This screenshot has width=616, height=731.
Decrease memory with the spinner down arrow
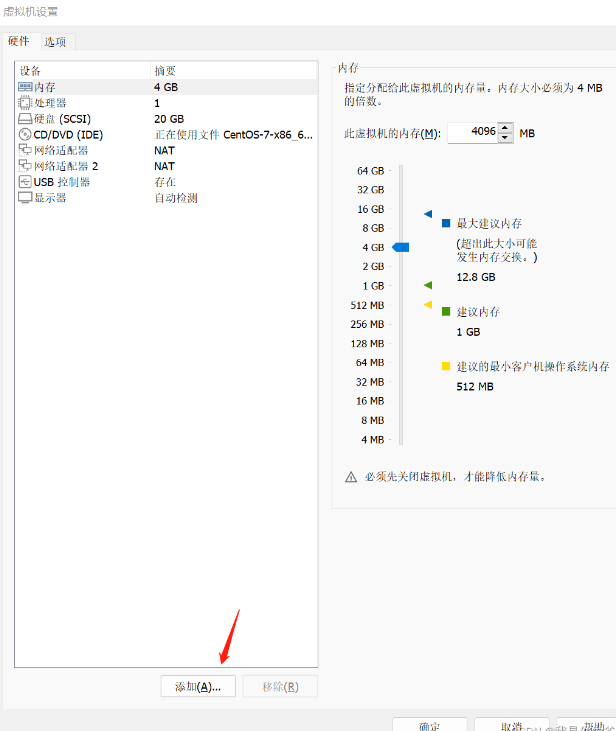(505, 138)
